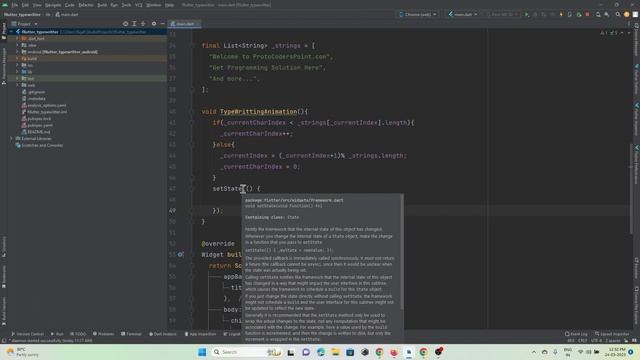Place cursor on line number 49

pyautogui.click(x=173, y=211)
